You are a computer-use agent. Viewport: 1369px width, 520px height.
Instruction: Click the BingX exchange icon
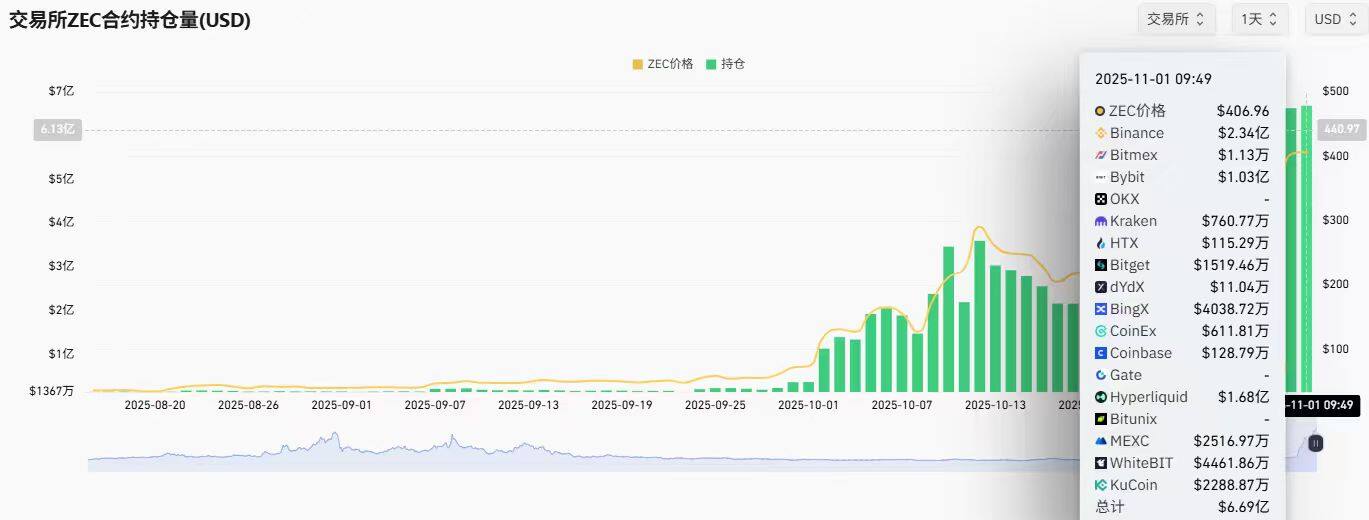1101,309
